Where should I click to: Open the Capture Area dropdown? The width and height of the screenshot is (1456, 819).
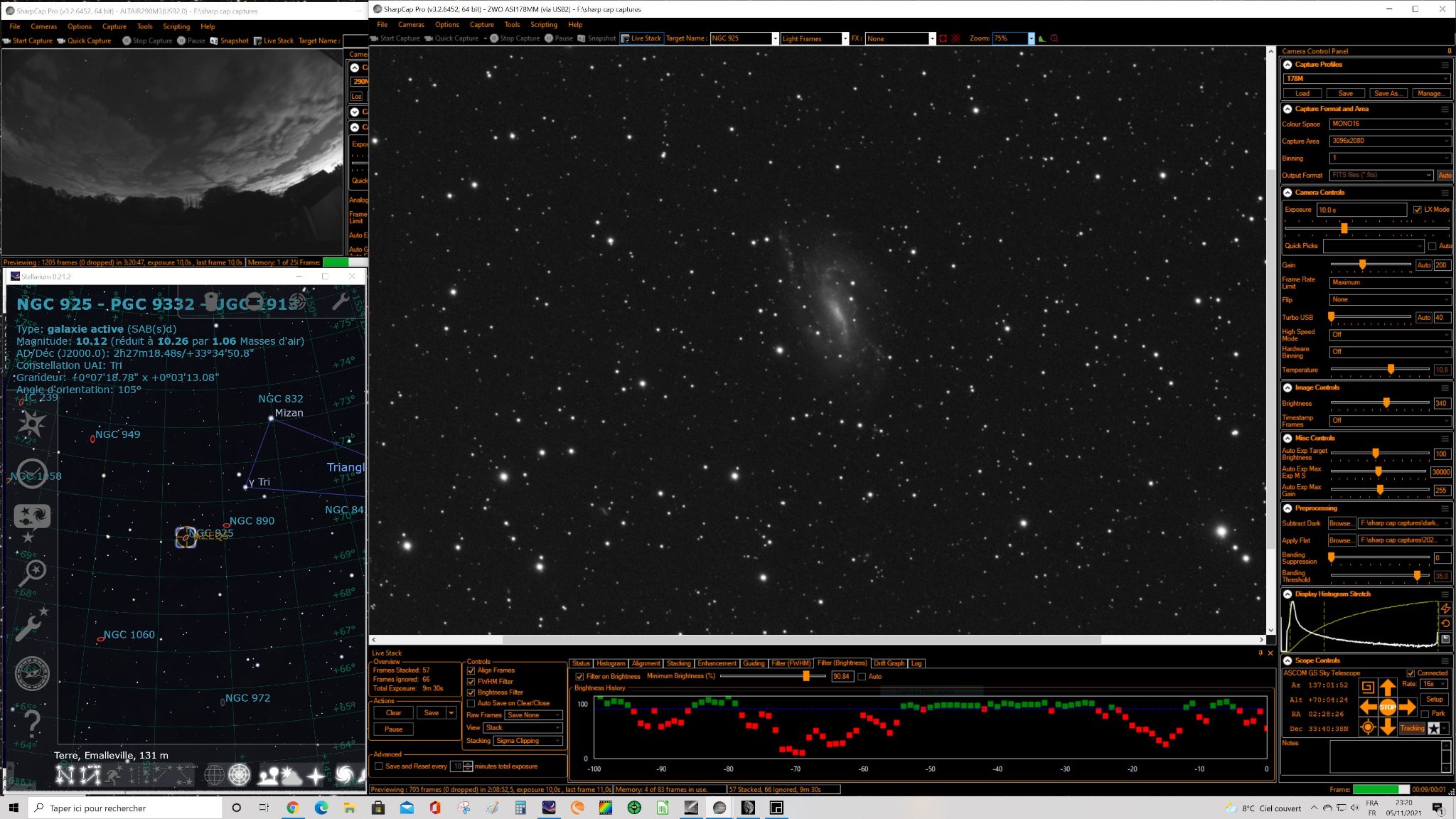[x=1390, y=141]
